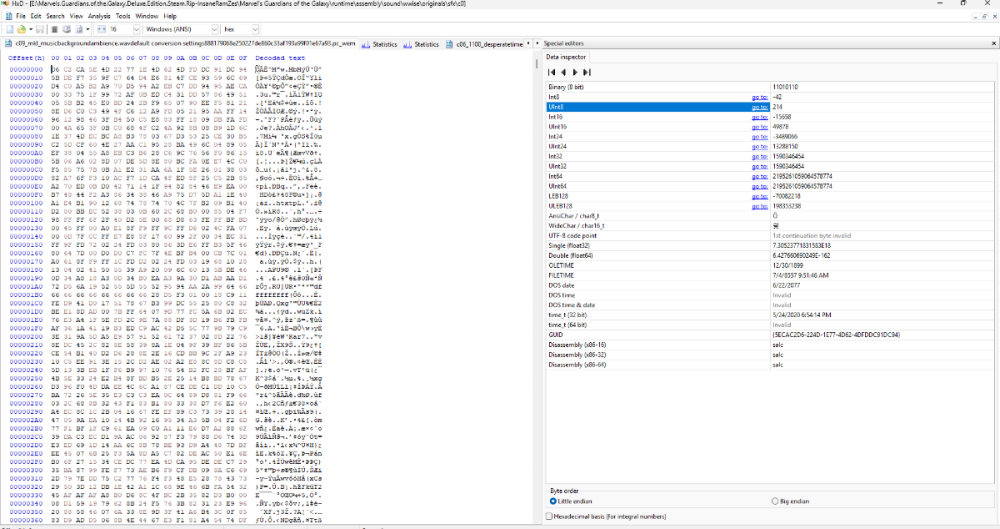Jump to first byte in Data inspector

pyautogui.click(x=552, y=72)
